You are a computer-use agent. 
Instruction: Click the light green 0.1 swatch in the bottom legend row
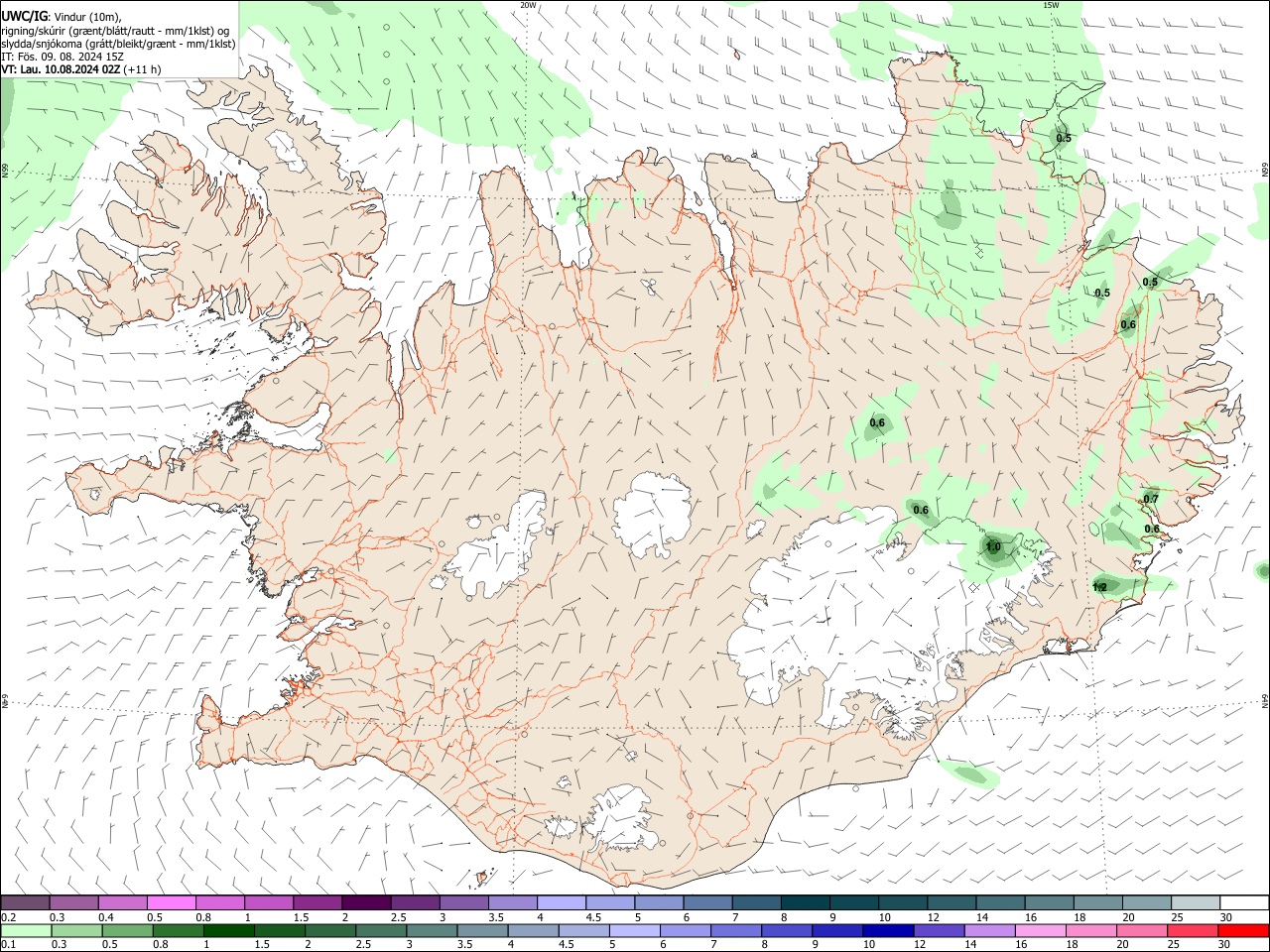[x=27, y=930]
